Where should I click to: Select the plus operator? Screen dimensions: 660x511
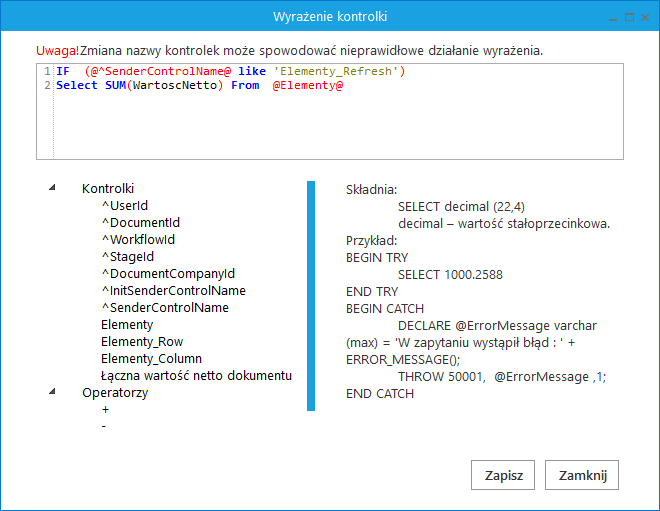coord(105,410)
